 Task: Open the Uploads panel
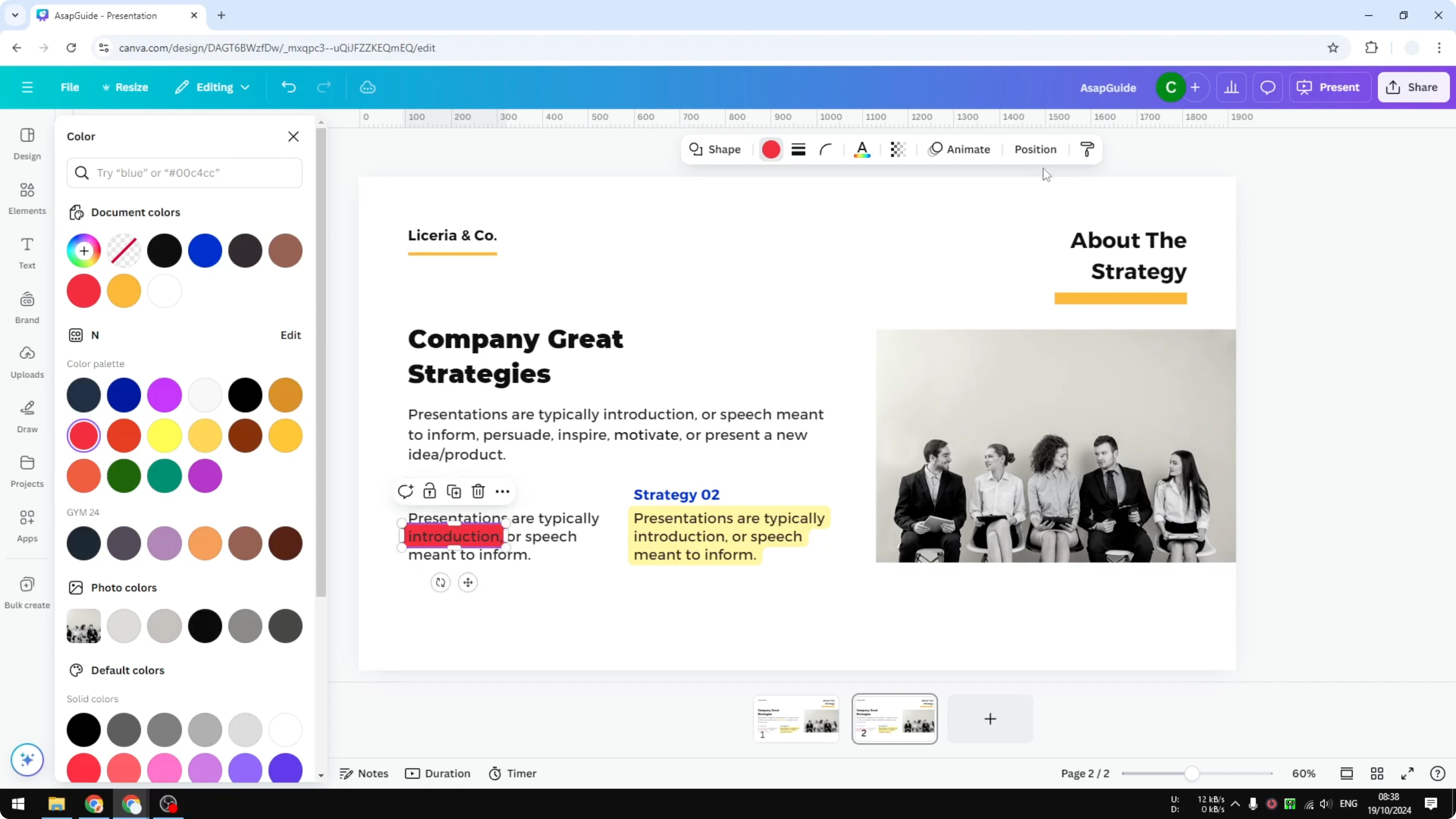[27, 362]
